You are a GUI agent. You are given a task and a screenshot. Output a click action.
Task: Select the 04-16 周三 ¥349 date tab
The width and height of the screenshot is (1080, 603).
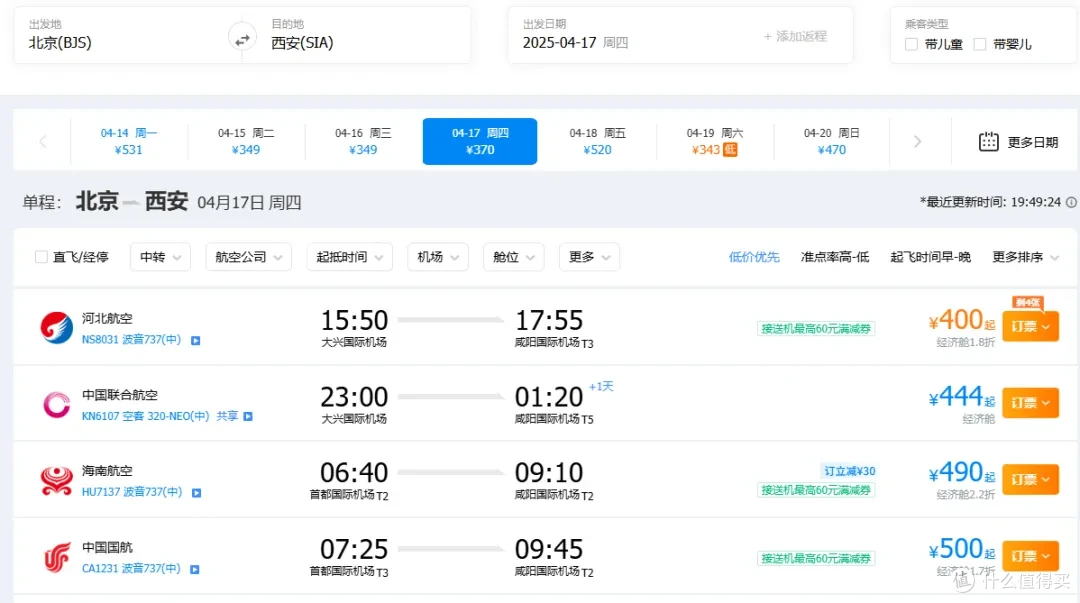(x=363, y=141)
